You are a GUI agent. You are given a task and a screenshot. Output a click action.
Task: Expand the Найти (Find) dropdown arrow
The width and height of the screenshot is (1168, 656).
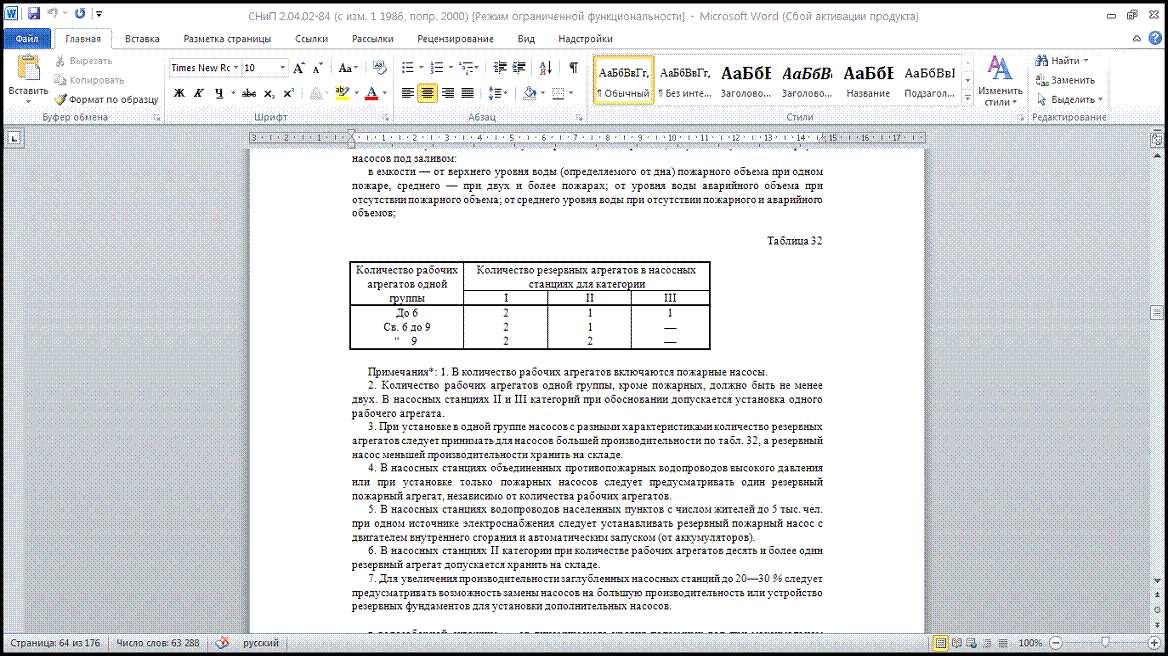(x=1086, y=61)
